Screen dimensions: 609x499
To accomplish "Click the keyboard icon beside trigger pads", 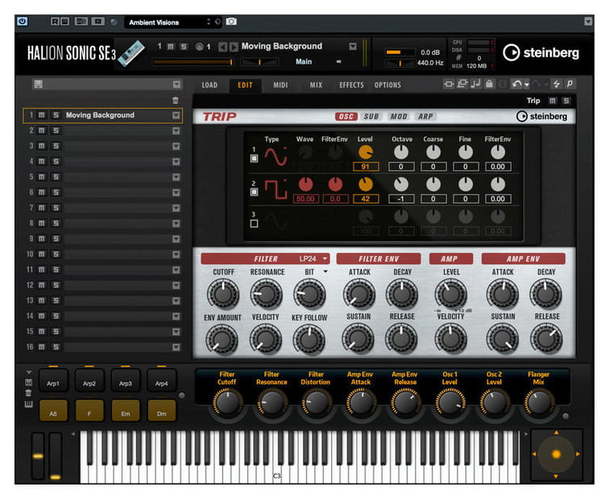I will coord(29,405).
